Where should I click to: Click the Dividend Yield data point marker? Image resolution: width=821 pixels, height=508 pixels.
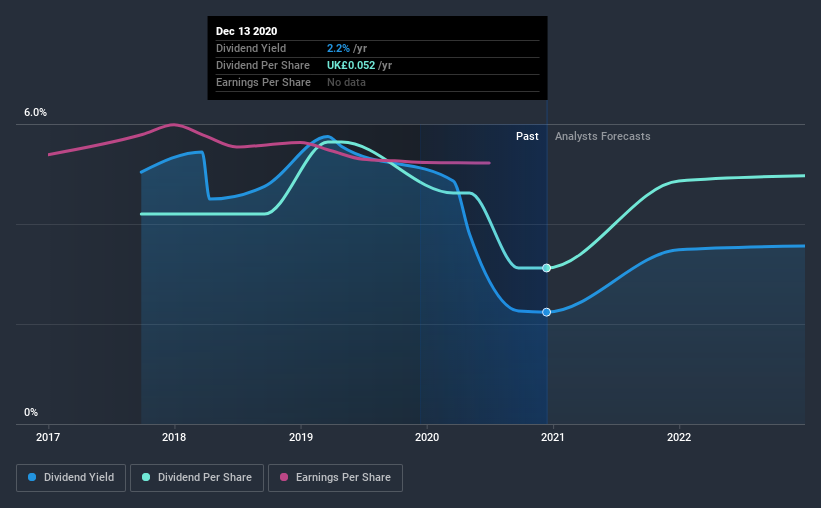(547, 312)
